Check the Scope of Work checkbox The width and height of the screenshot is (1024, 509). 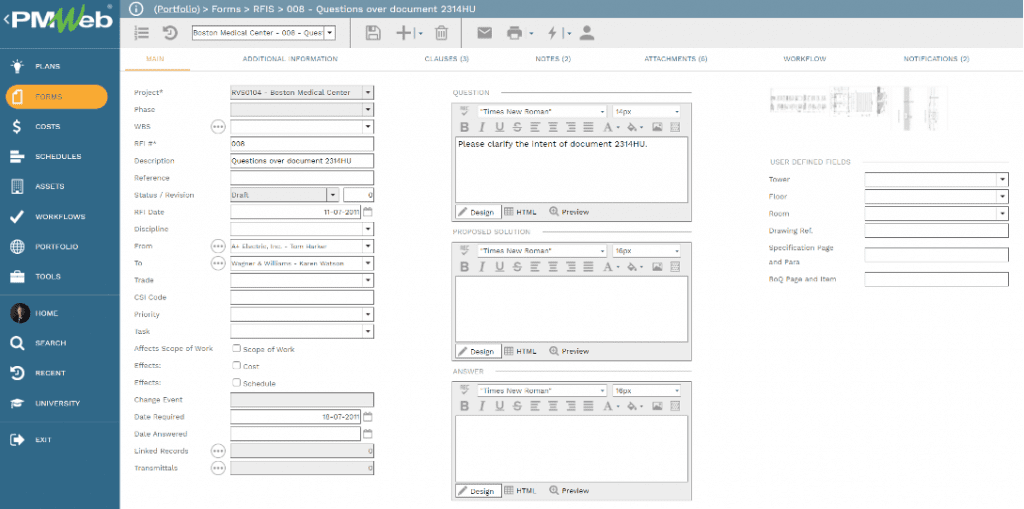(237, 348)
